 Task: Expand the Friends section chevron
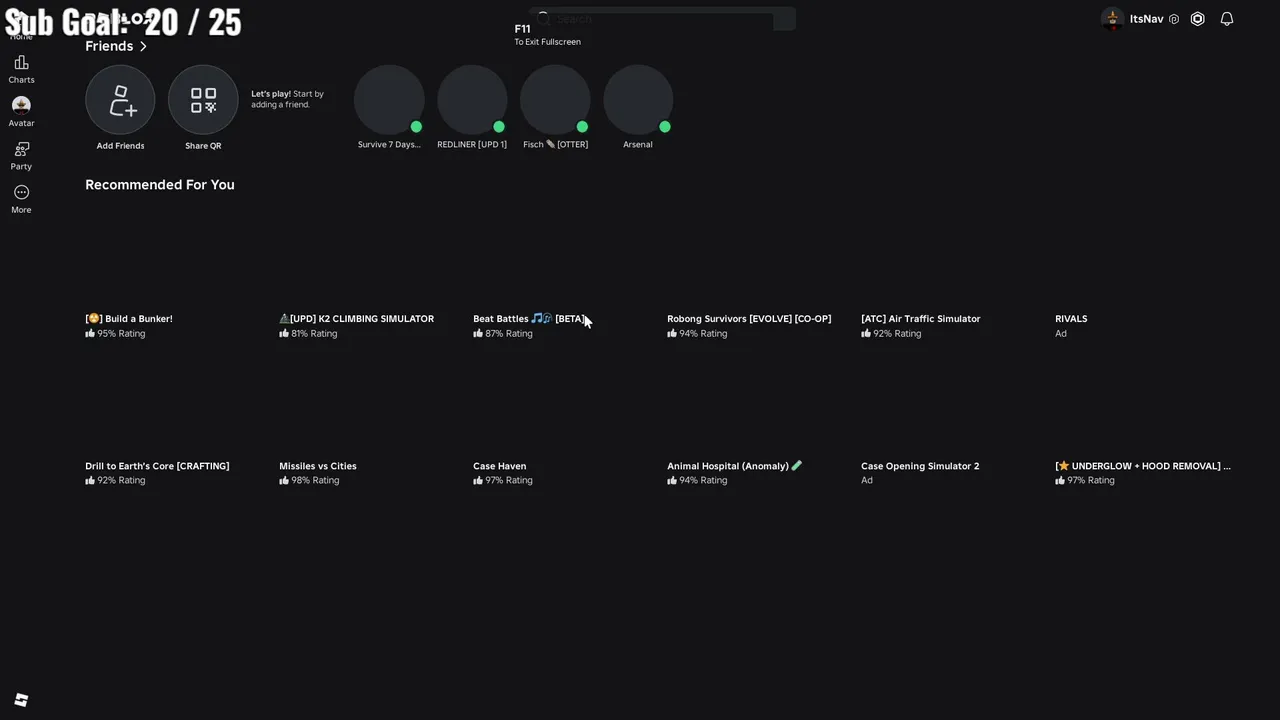coord(143,46)
